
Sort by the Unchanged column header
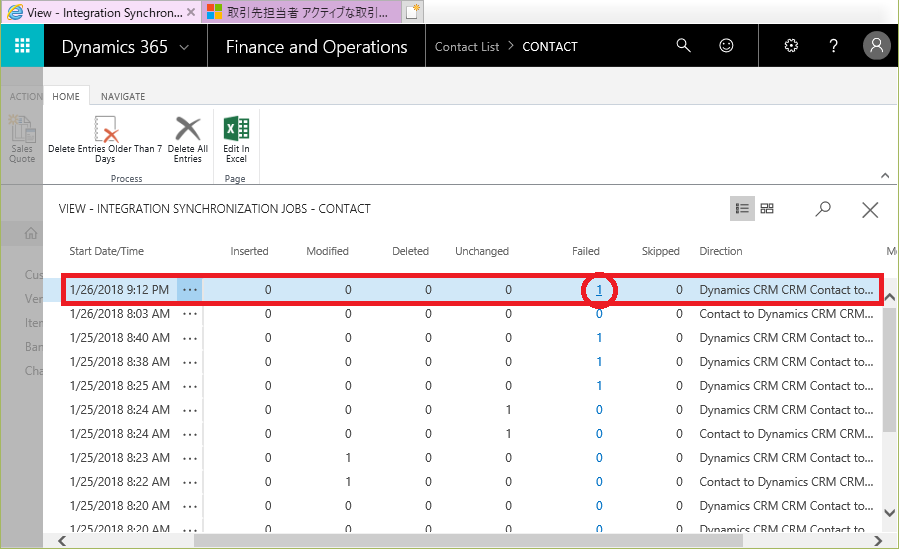(x=482, y=251)
